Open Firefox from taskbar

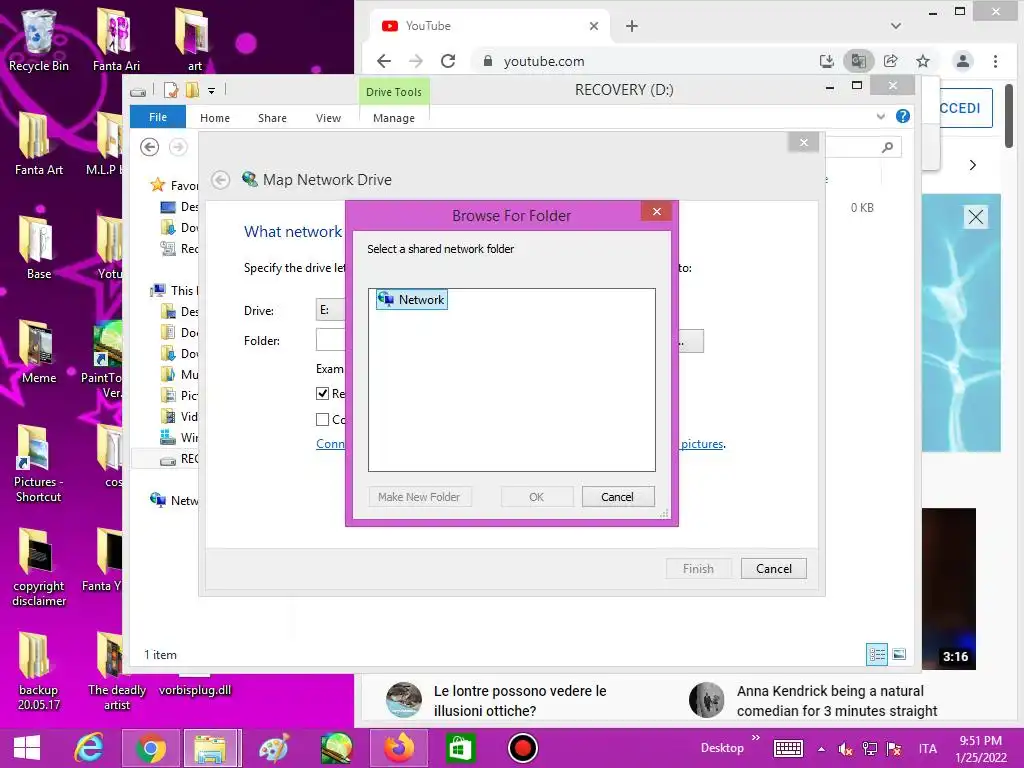pos(399,748)
